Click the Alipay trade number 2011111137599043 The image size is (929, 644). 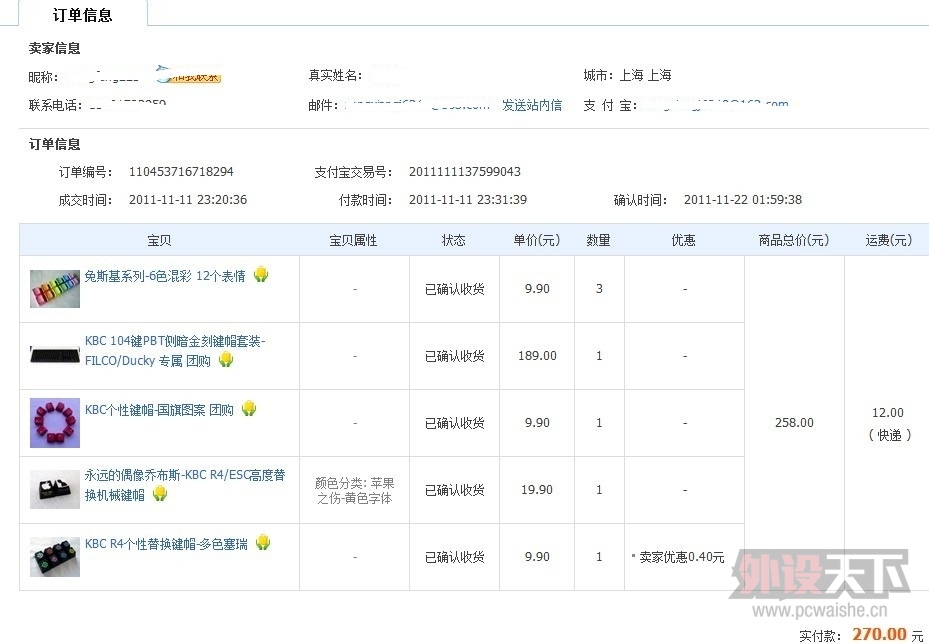point(464,172)
